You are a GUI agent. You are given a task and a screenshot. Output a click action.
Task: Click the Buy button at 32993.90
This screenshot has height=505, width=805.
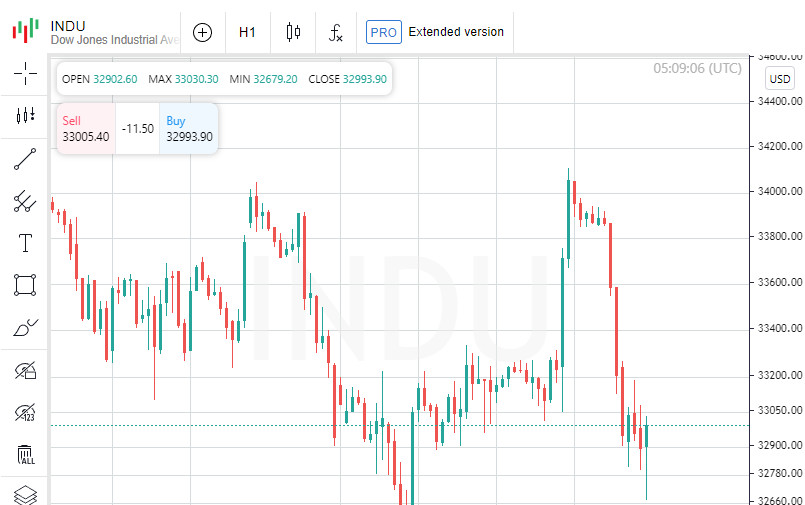coord(189,128)
